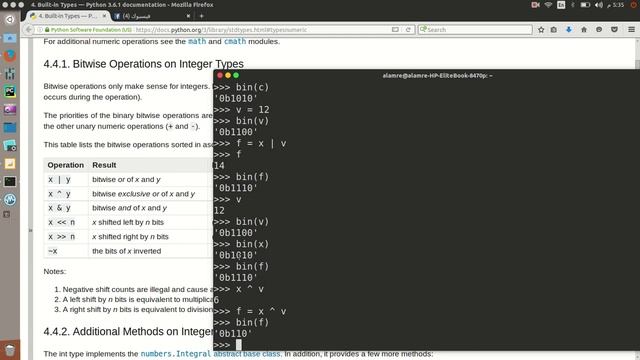Launch Firefox from the dock

coord(10,56)
